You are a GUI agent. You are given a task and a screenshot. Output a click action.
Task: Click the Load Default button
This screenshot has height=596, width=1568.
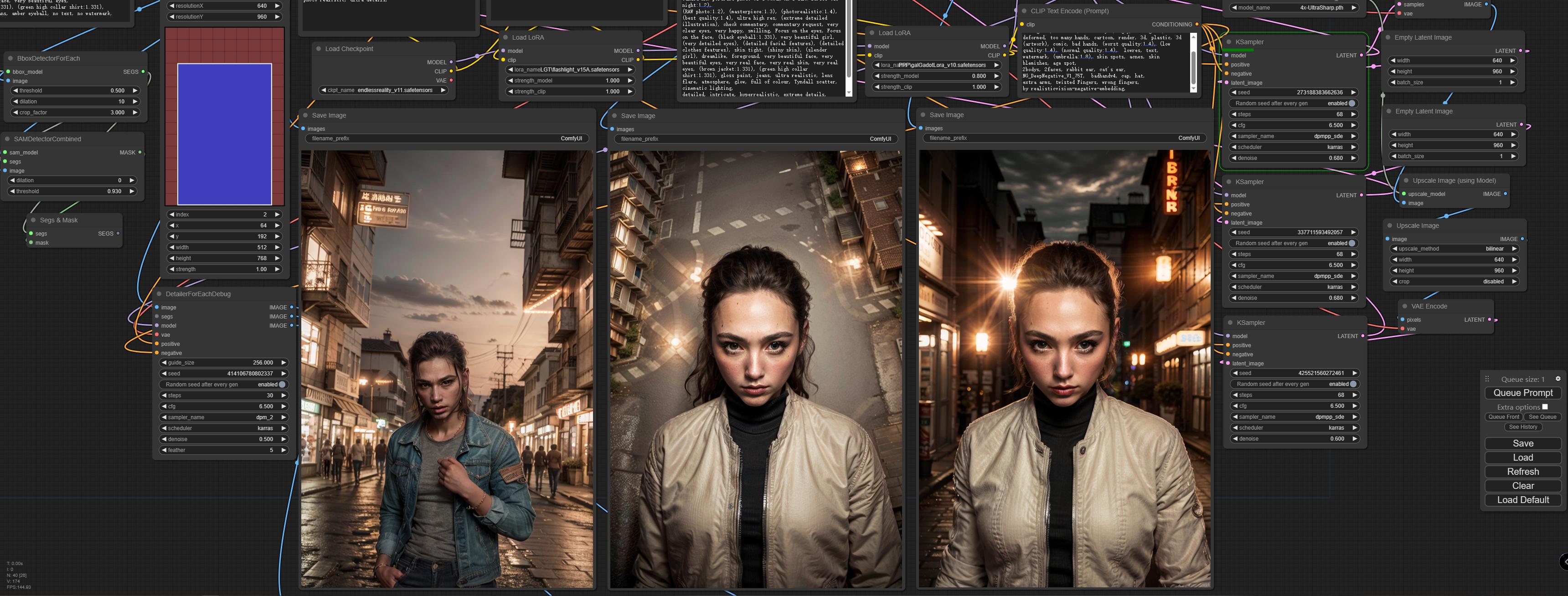pos(1523,500)
